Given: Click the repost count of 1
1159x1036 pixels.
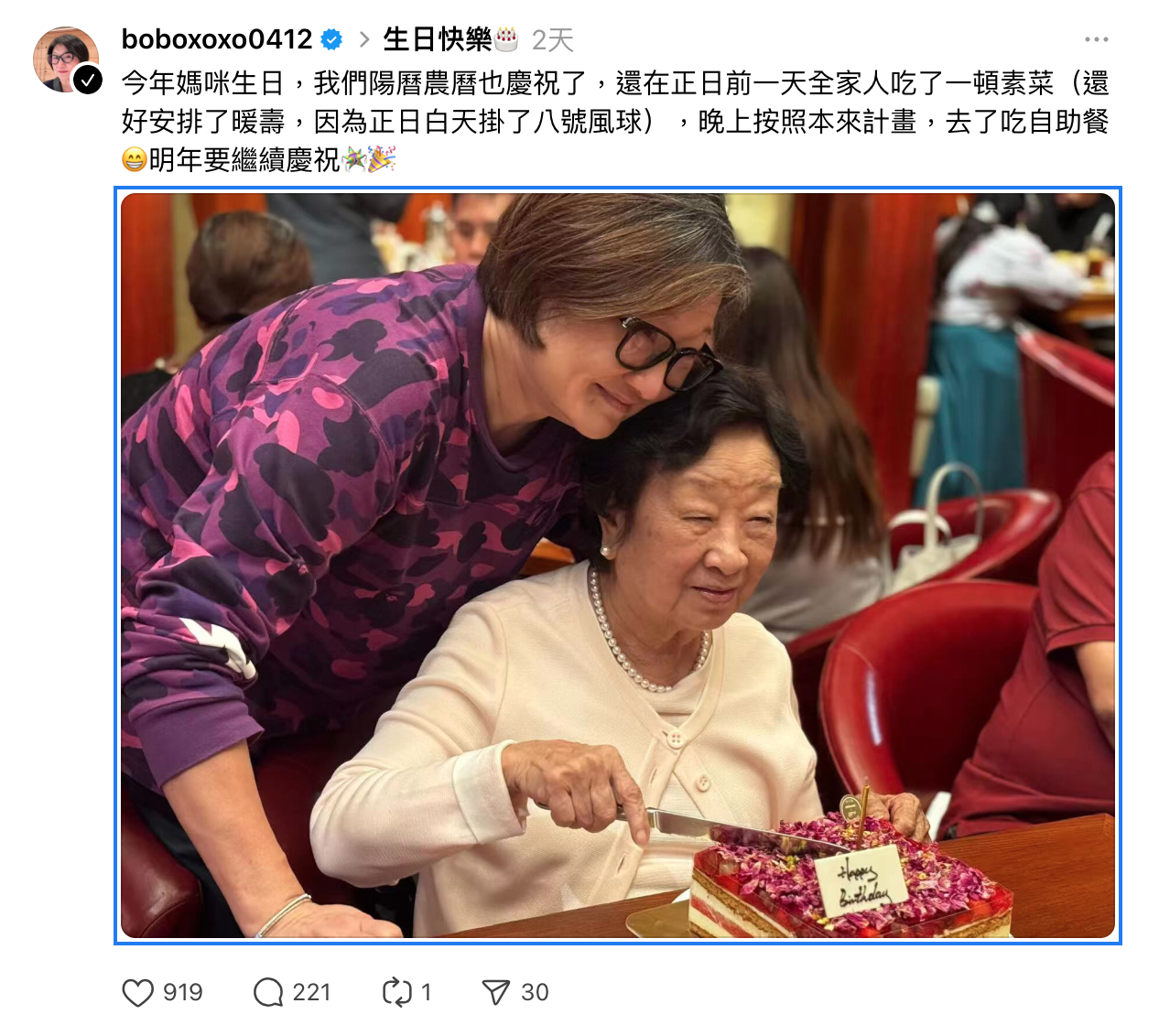Looking at the screenshot, I should tap(426, 992).
